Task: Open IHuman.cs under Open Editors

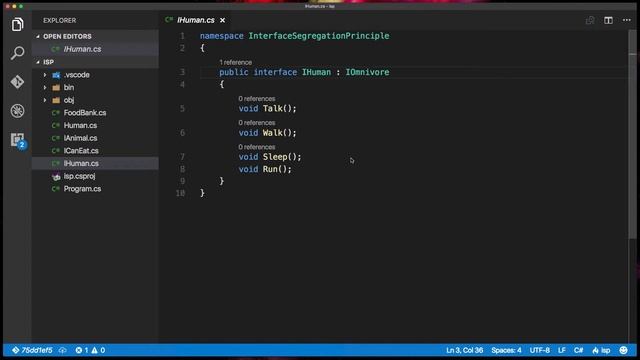Action: pyautogui.click(x=96, y=49)
